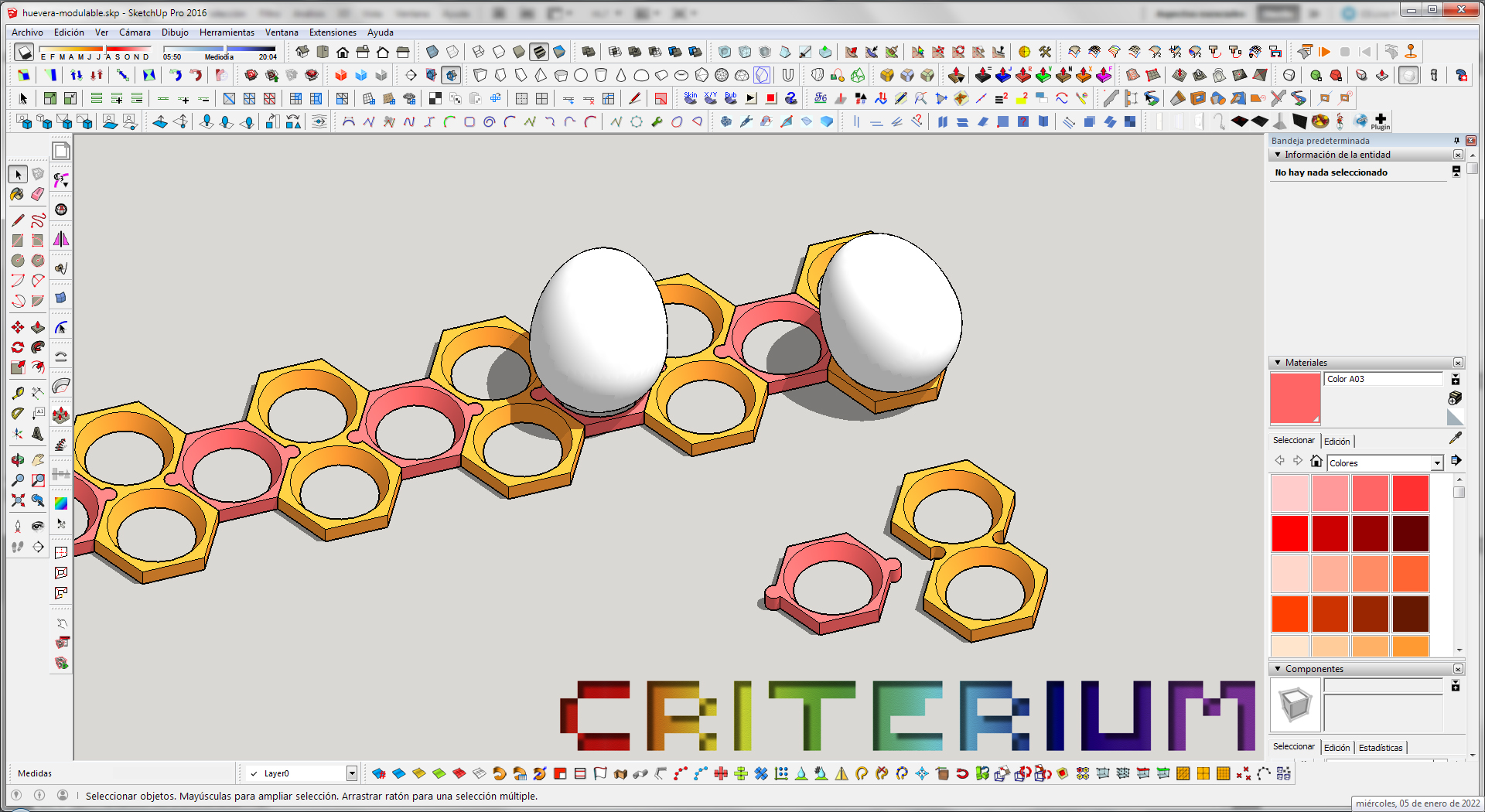Open the Cámara menu

click(x=135, y=32)
